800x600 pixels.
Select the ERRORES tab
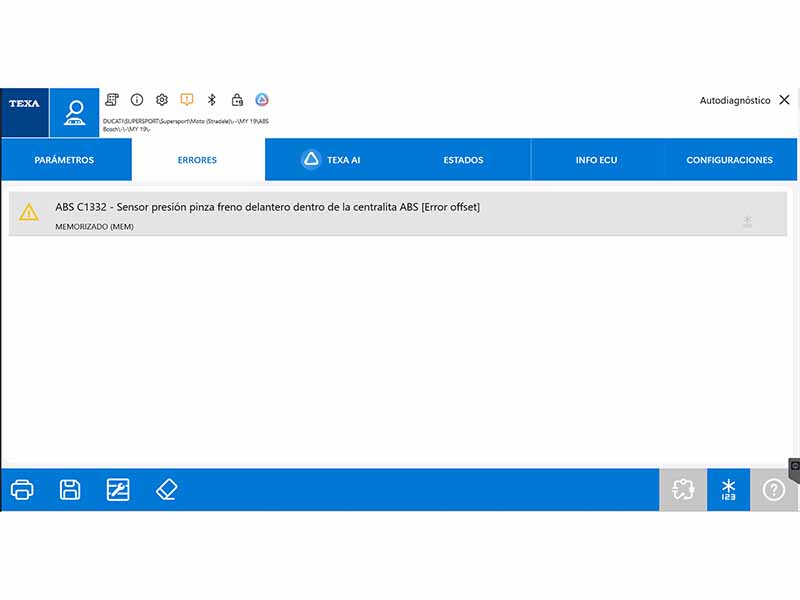pos(197,160)
